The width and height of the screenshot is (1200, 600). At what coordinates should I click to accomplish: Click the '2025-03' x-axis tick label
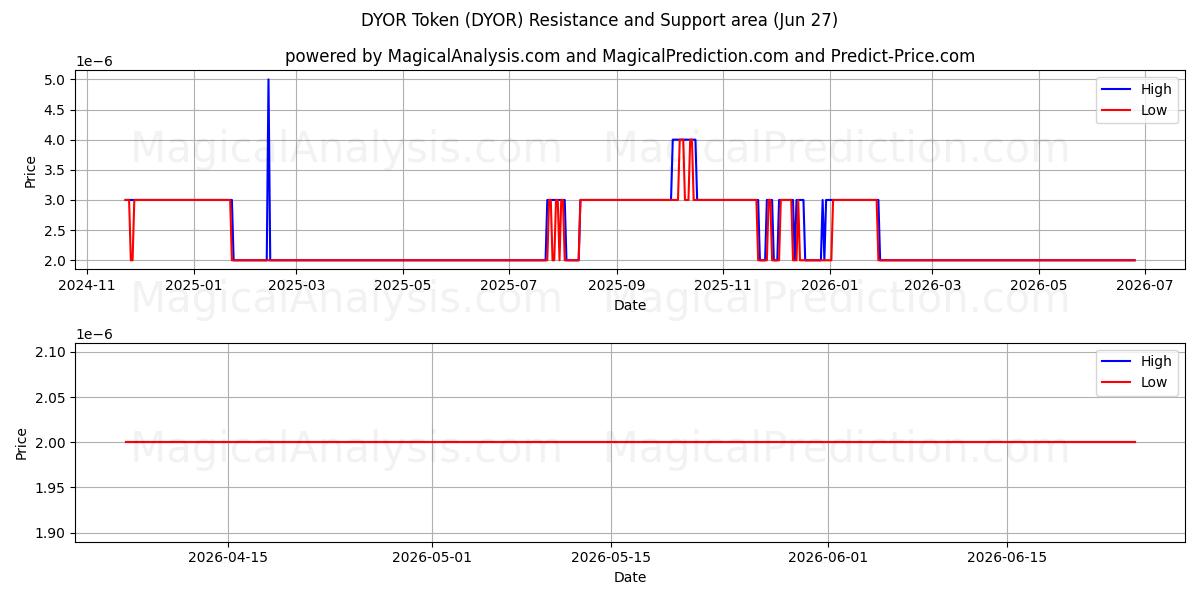coord(296,286)
